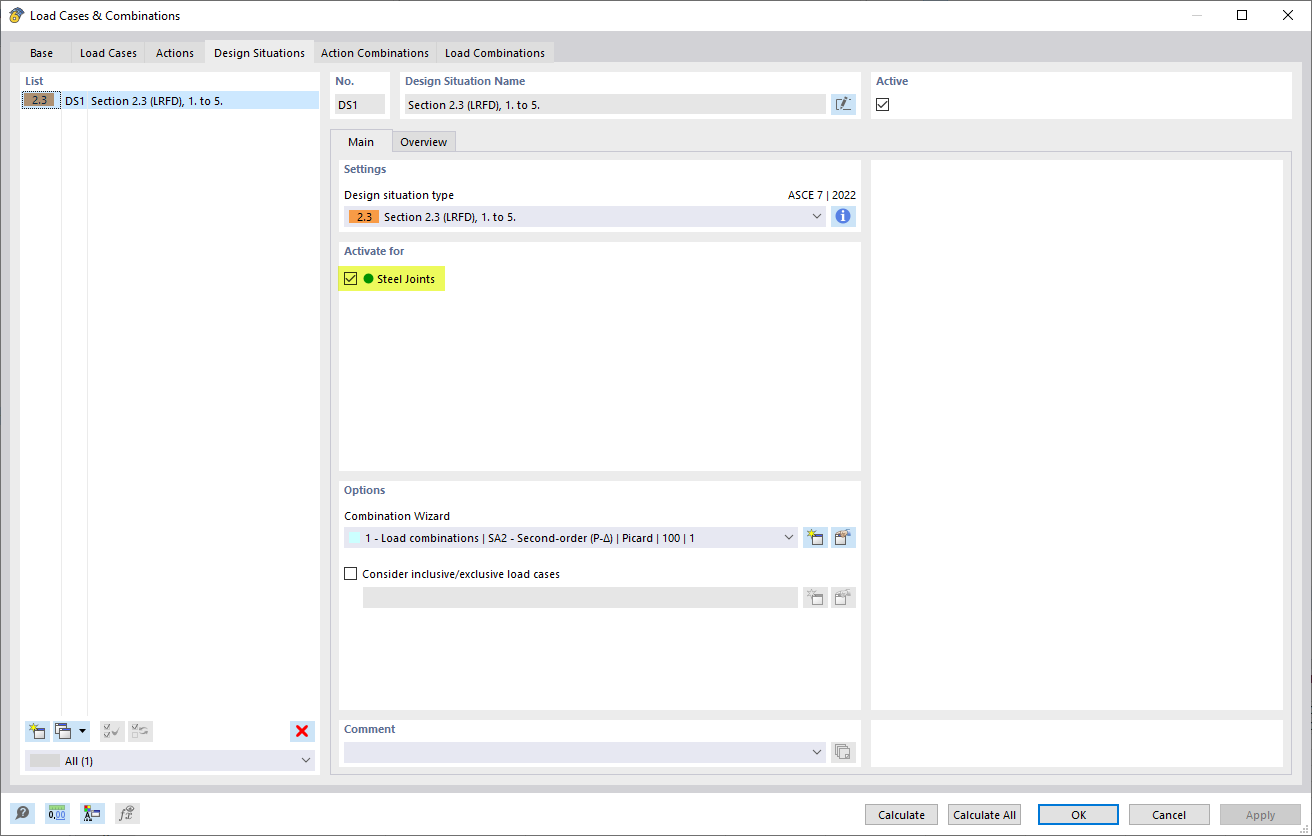Click the Apply button

[x=1260, y=815]
